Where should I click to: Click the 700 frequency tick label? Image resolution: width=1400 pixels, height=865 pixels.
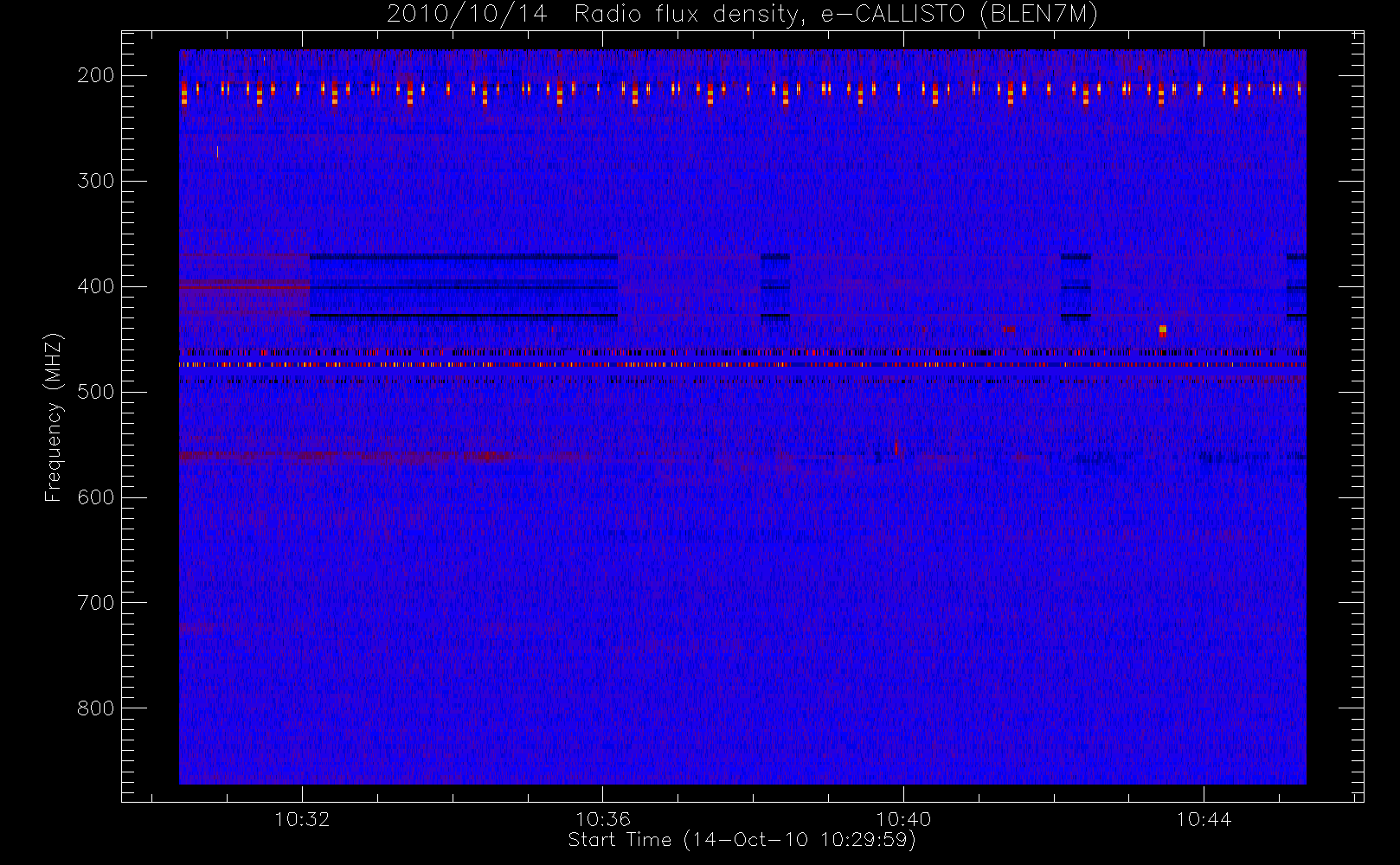pos(96,603)
